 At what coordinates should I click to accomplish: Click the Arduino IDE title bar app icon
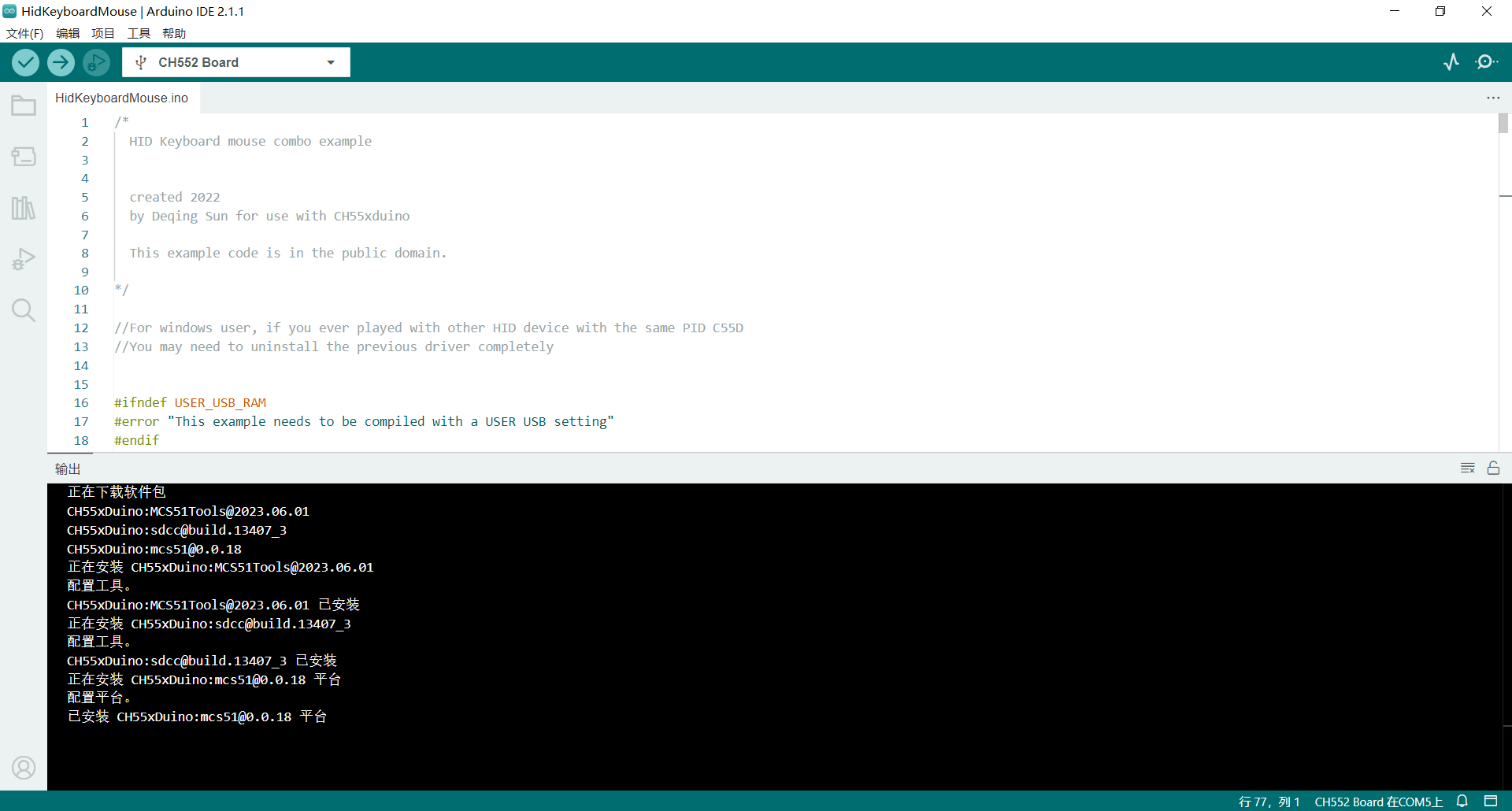pyautogui.click(x=9, y=11)
